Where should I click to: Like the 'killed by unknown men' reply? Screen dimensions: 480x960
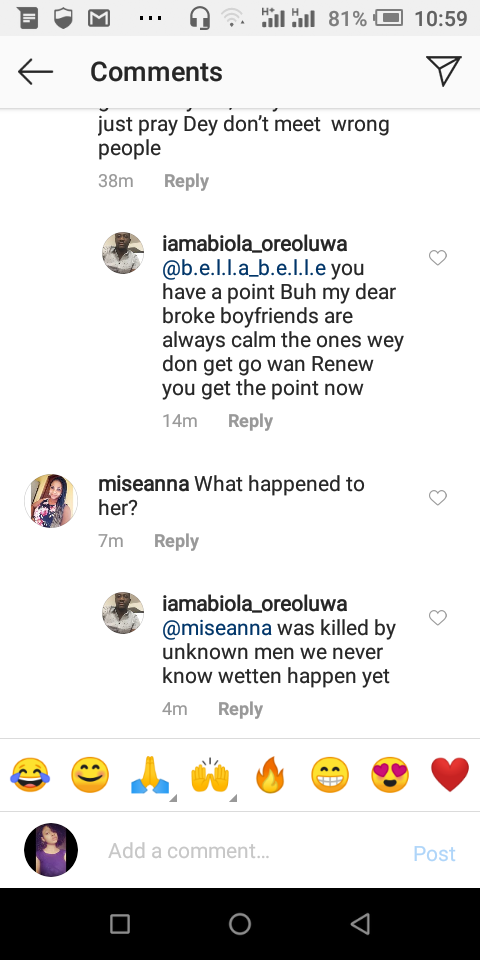[438, 618]
